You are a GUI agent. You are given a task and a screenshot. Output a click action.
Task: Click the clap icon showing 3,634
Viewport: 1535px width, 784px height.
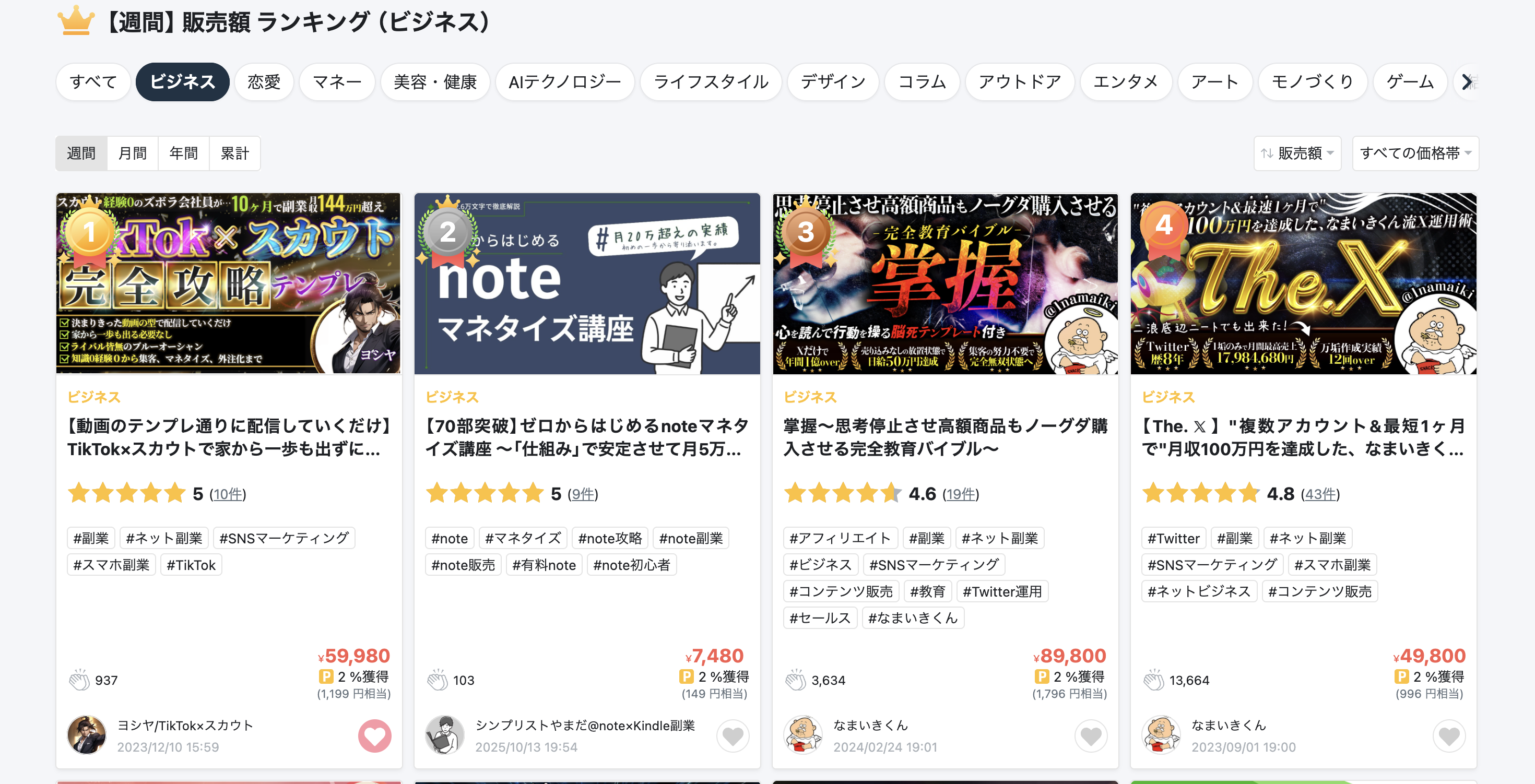point(796,680)
